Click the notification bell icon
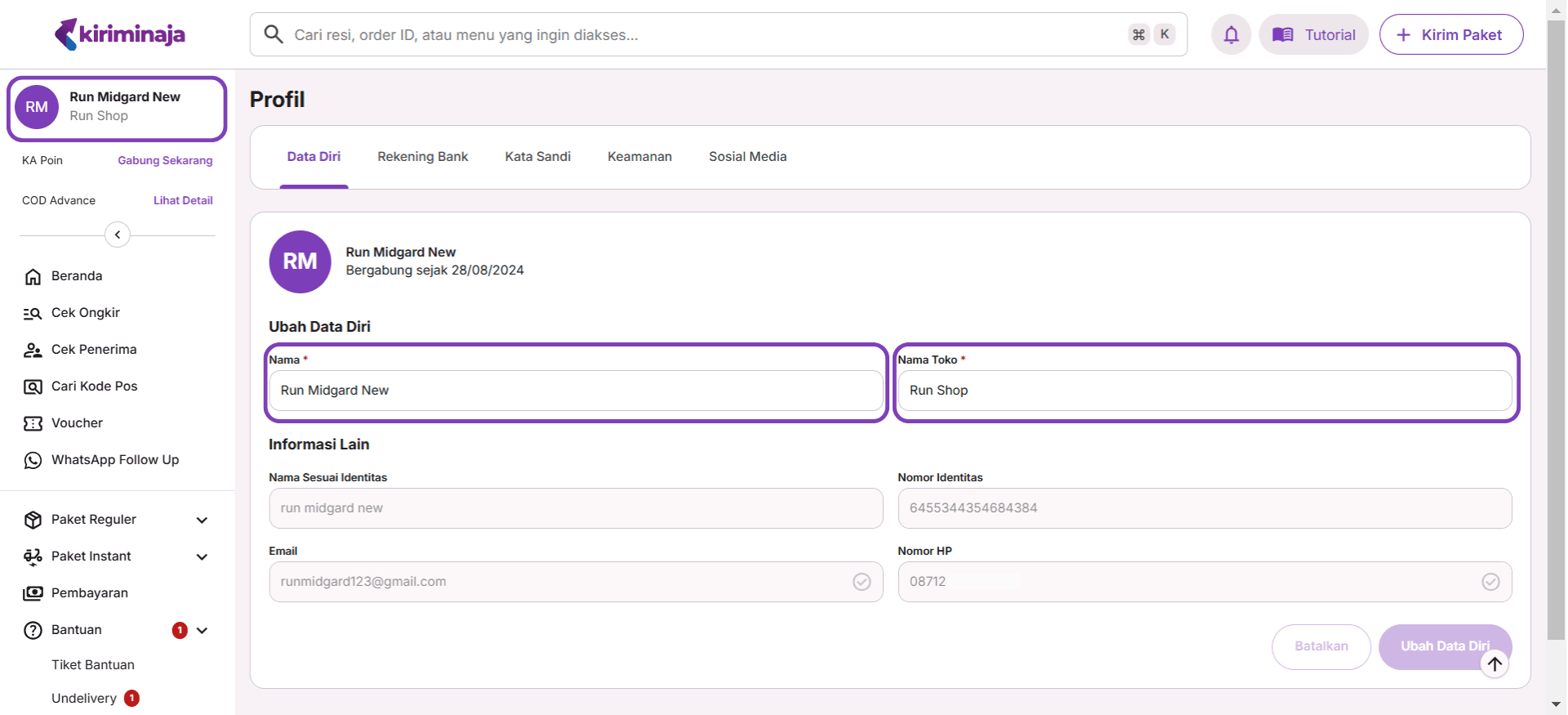The image size is (1568, 715). point(1231,34)
